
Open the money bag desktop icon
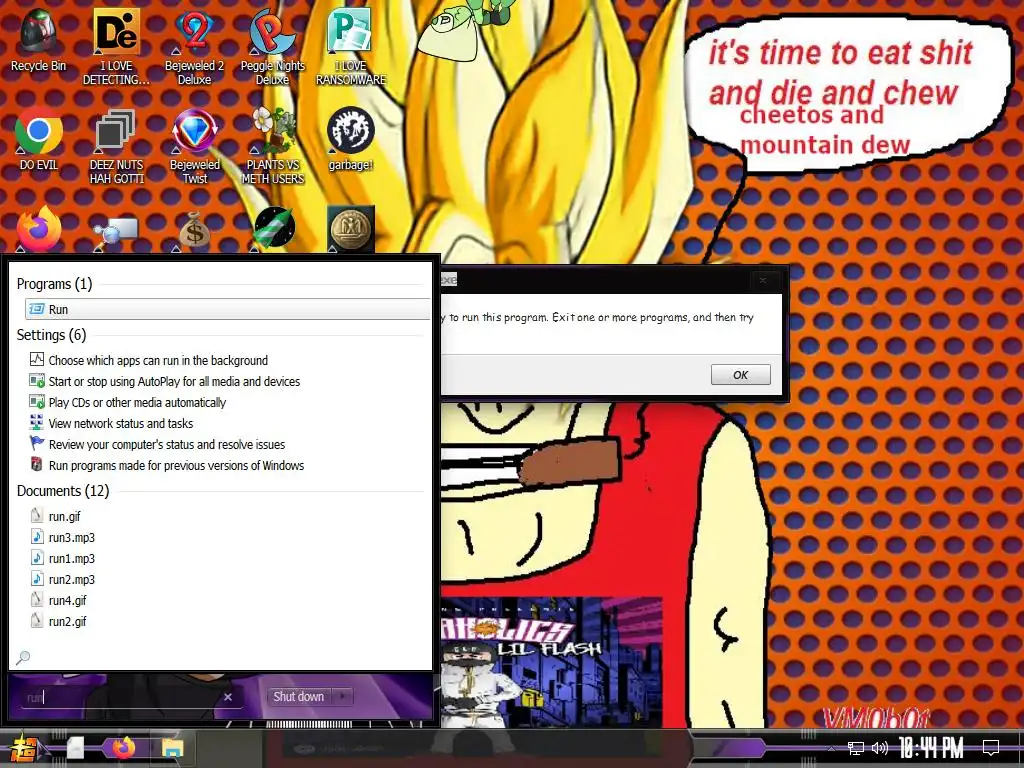(x=194, y=230)
